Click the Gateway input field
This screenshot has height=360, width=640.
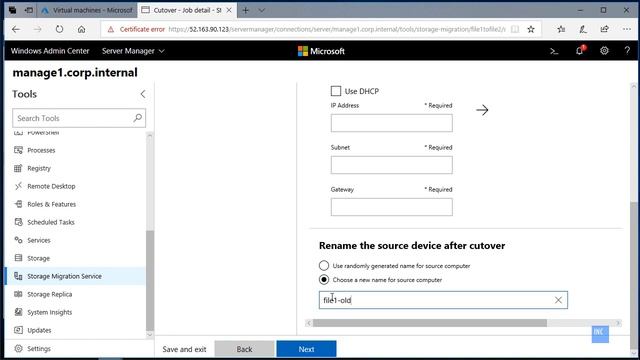tap(391, 207)
